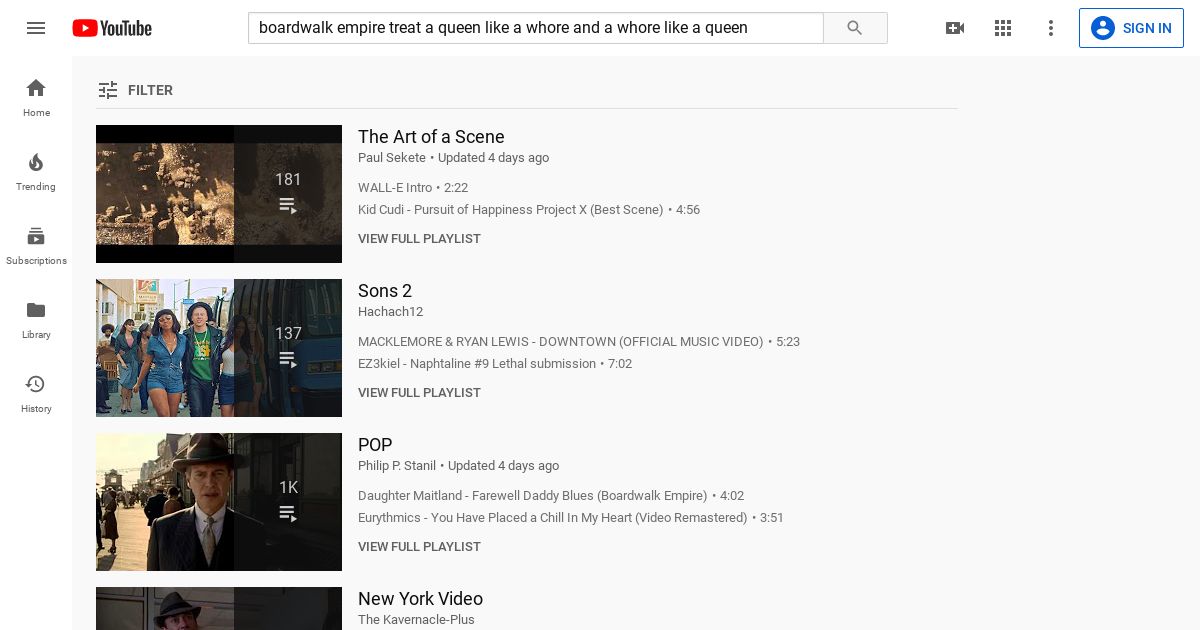Visit Hachach12's channel
Image resolution: width=1200 pixels, height=630 pixels.
pos(390,312)
